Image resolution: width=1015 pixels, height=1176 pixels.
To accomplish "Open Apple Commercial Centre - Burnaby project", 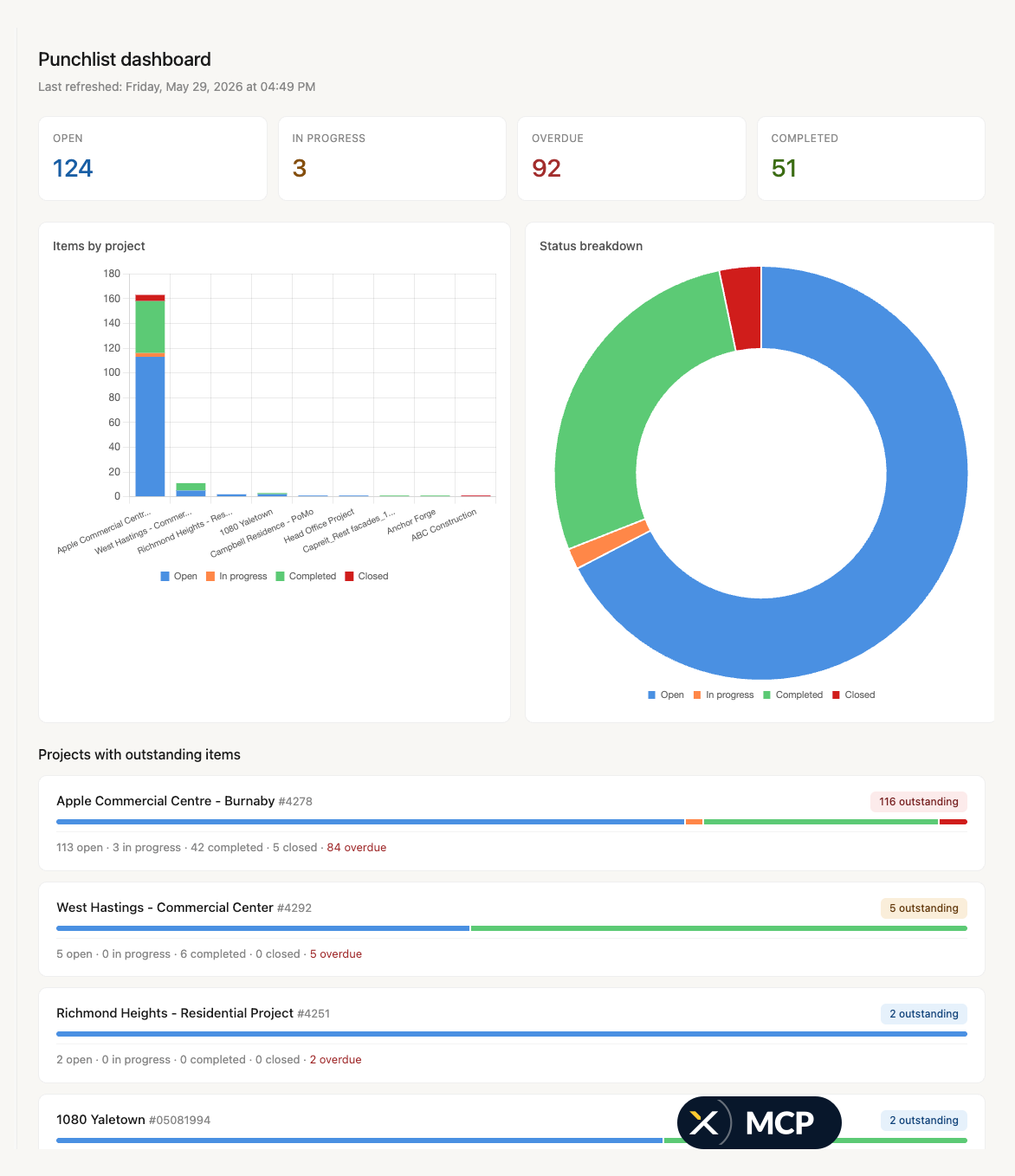I will (x=512, y=823).
